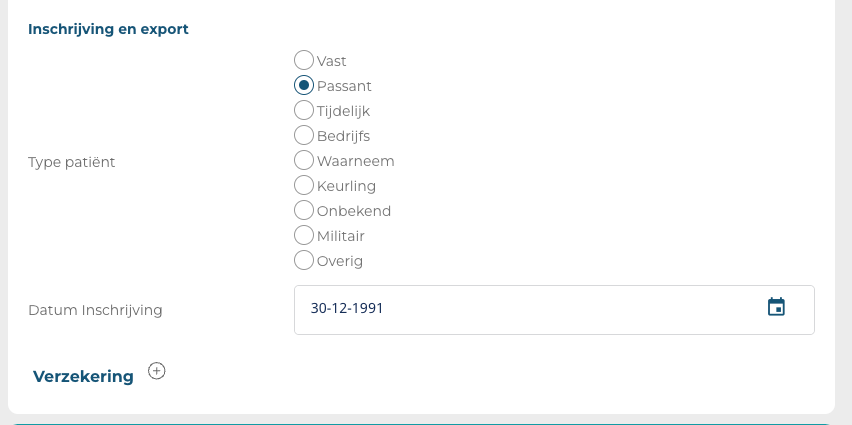852x425 pixels.
Task: Set patient type via Onbekend radio circle
Action: 304,211
